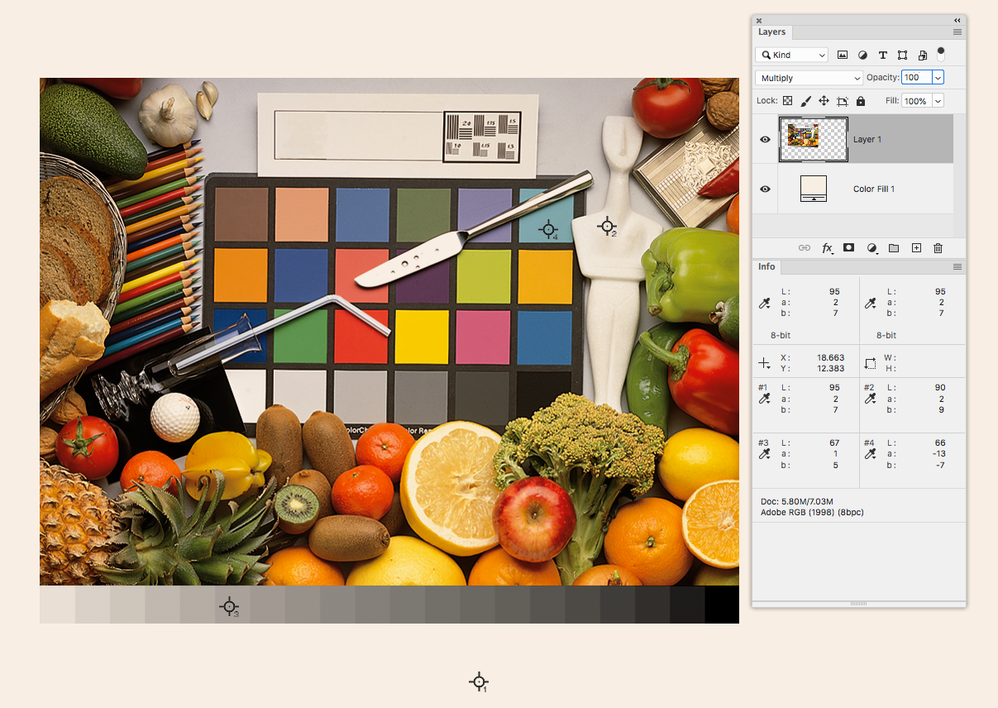Click the magenta patch on the color chart
The height and width of the screenshot is (708, 998).
point(482,337)
